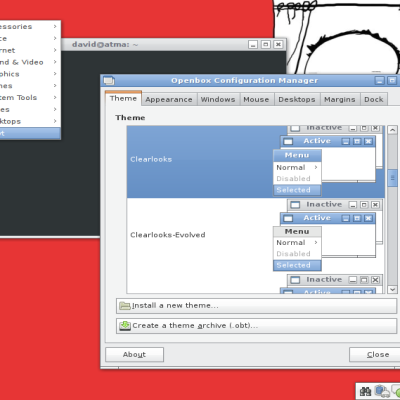
Task: Open the Internet menu entry
Action: (30, 50)
